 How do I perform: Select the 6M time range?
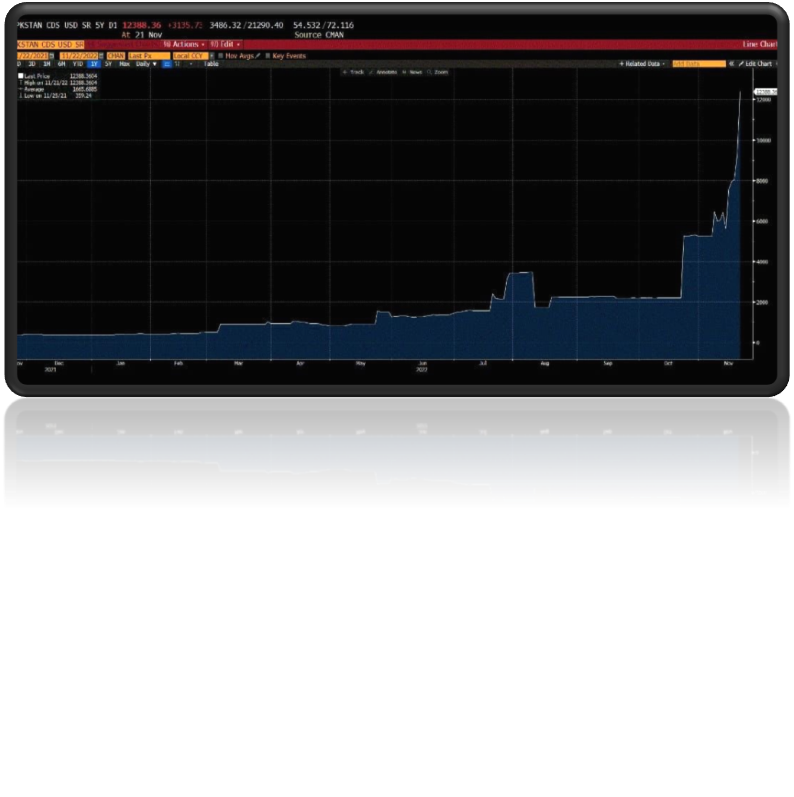[x=62, y=64]
